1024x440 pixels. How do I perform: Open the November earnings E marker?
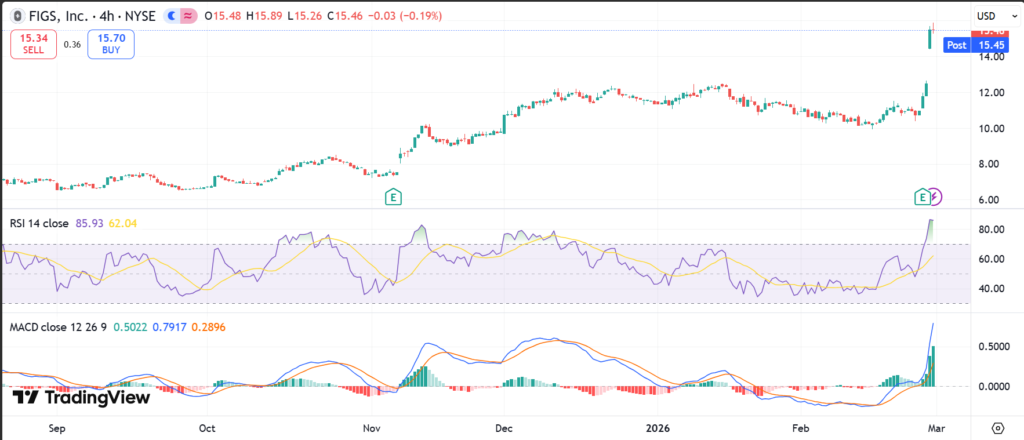click(x=394, y=198)
